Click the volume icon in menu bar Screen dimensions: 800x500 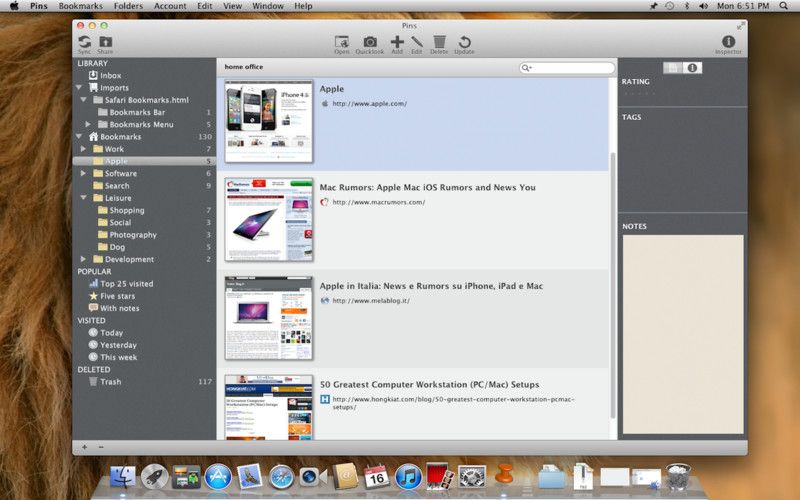704,6
